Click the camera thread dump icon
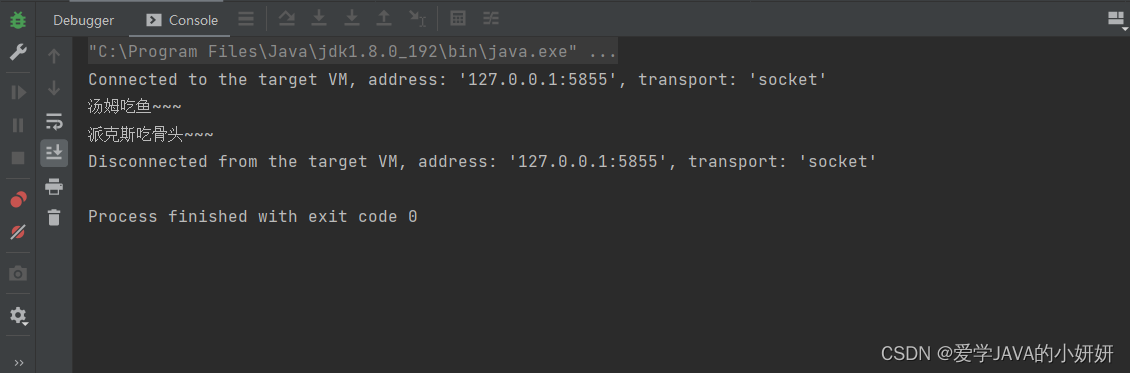This screenshot has height=373, width=1130. pos(18,274)
